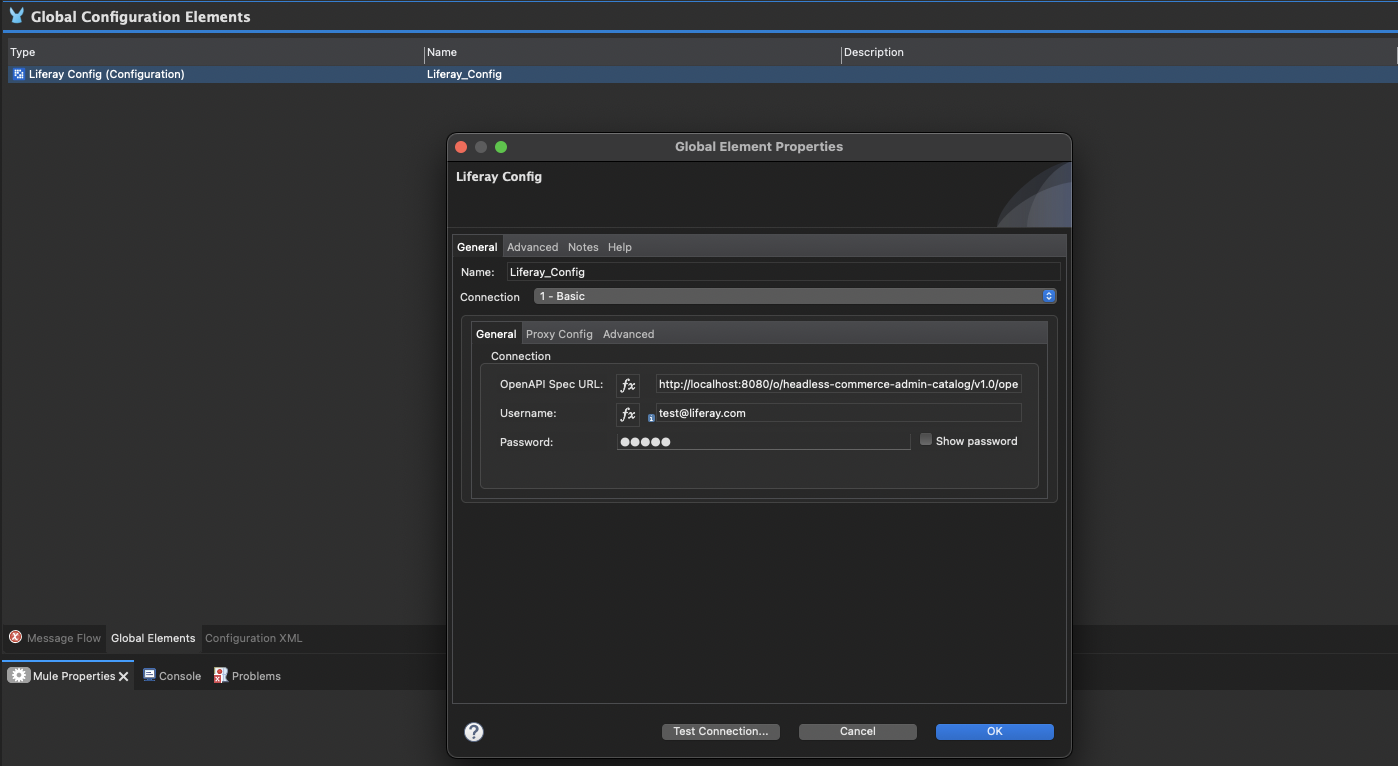Click the green maximize dialog button
Screen dimensions: 1398x766
point(501,147)
